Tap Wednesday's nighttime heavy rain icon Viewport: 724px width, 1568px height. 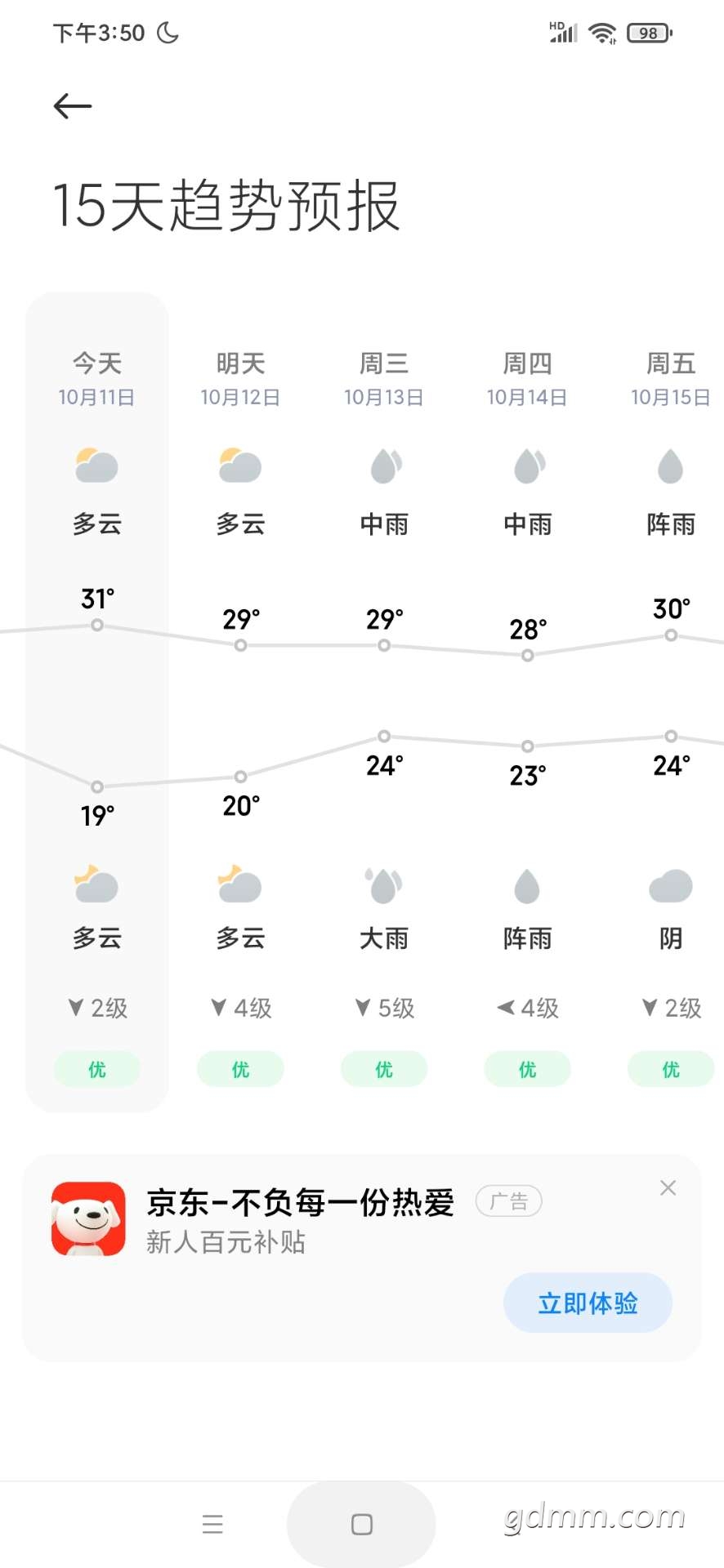(x=384, y=886)
